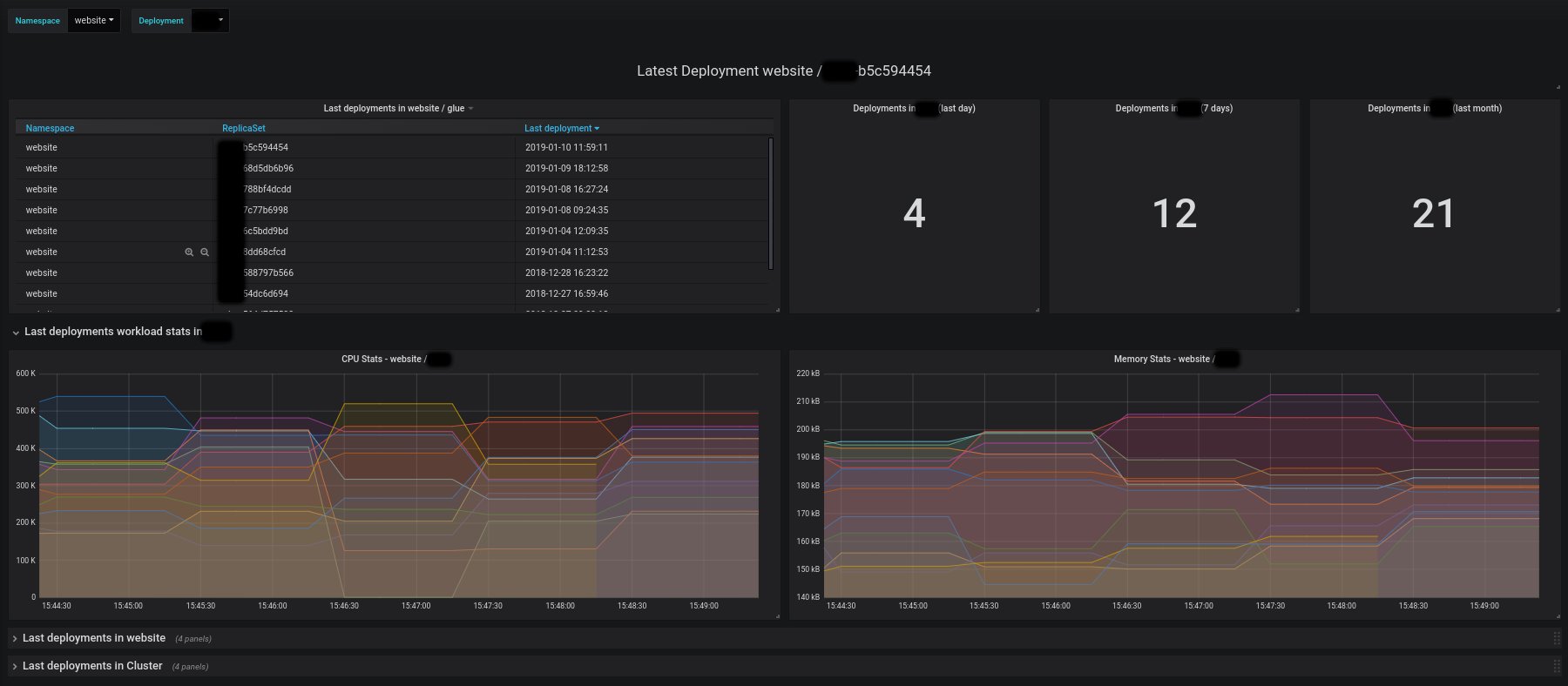1568x686 pixels.
Task: Sort table by ReplicaSet column header
Action: pos(244,129)
